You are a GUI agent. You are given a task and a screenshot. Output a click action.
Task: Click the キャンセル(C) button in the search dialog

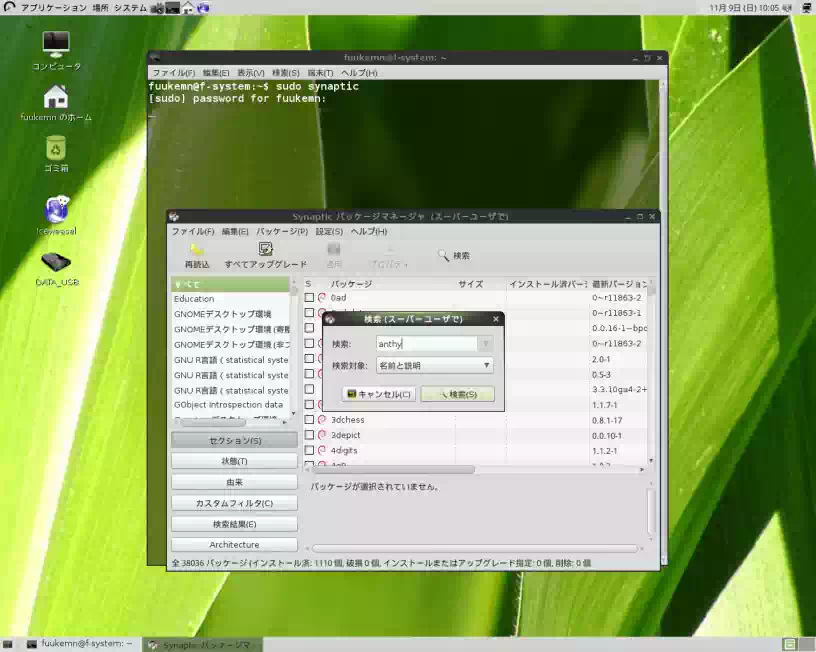coord(379,394)
